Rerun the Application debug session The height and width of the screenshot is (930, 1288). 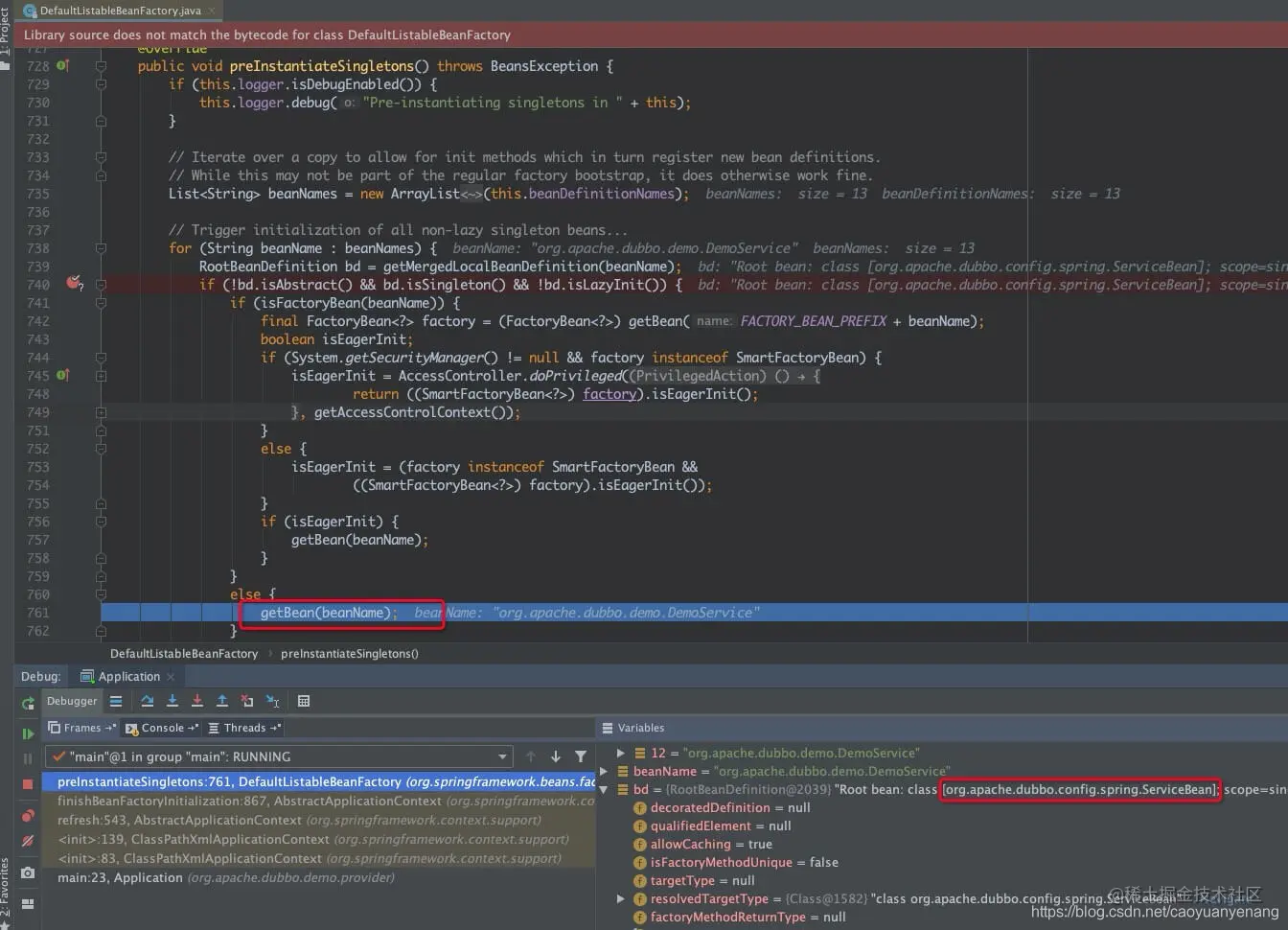click(x=28, y=704)
